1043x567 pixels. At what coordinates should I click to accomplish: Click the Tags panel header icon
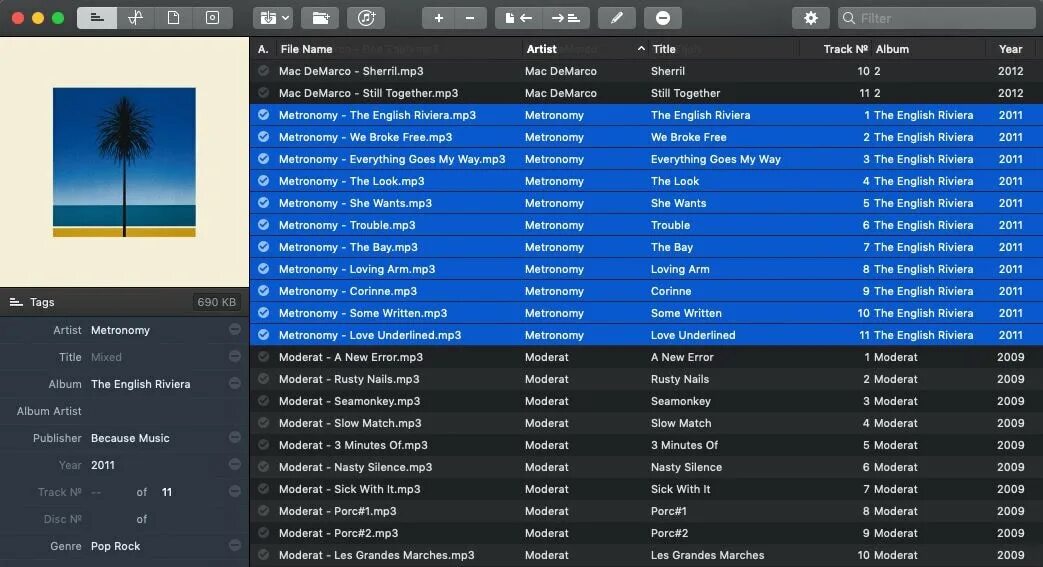coord(16,302)
